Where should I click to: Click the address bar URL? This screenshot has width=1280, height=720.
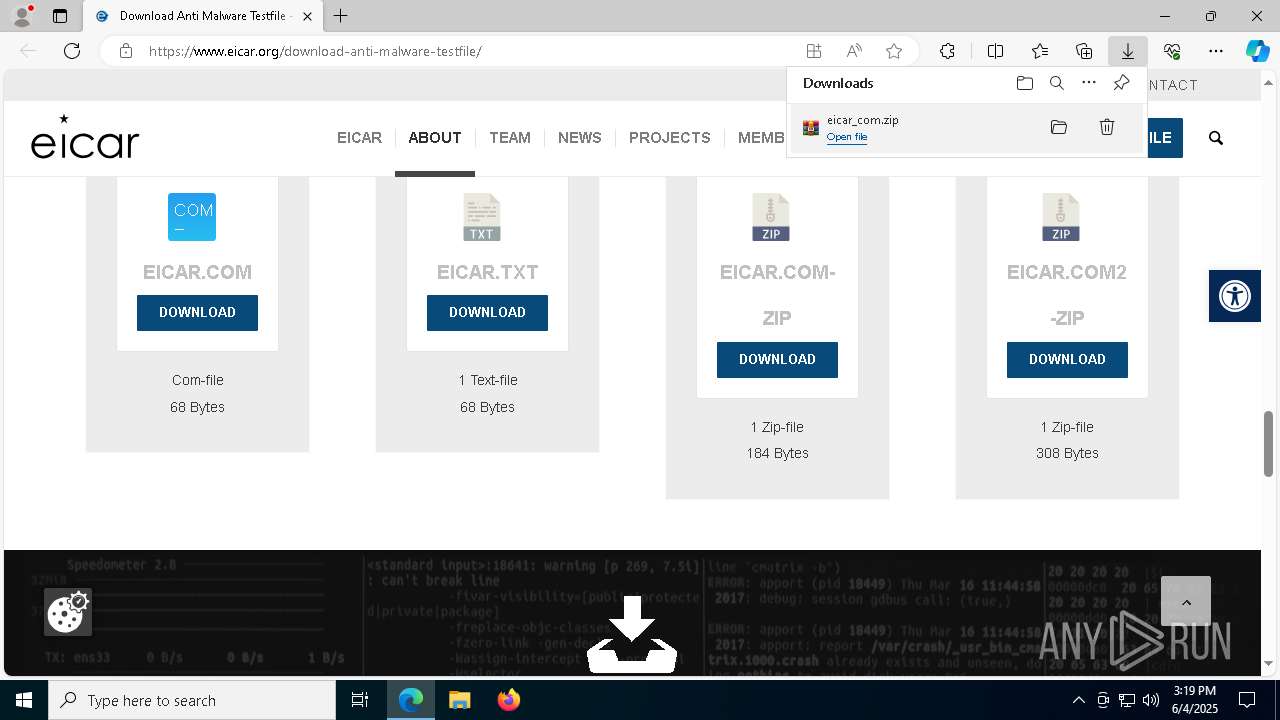(x=315, y=51)
